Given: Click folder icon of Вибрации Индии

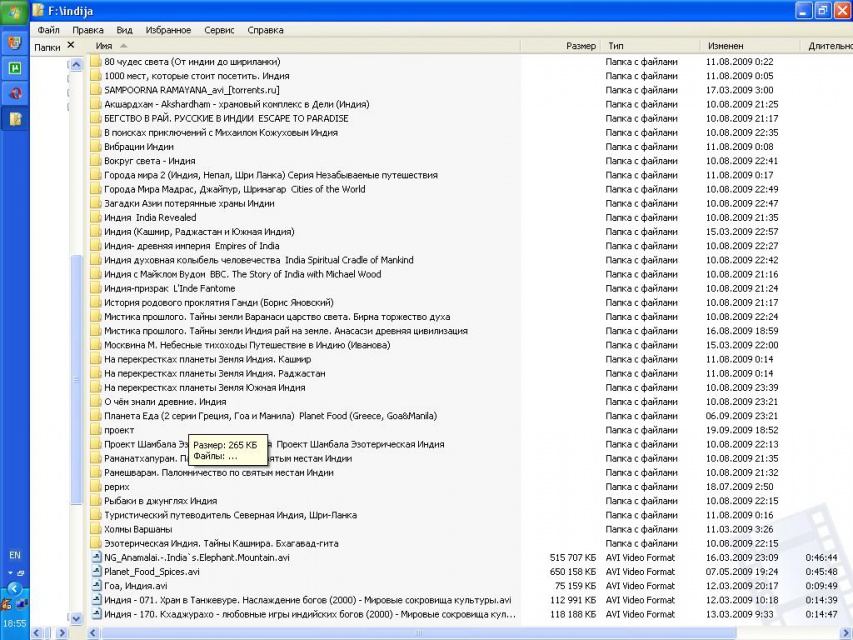Looking at the screenshot, I should tap(96, 147).
